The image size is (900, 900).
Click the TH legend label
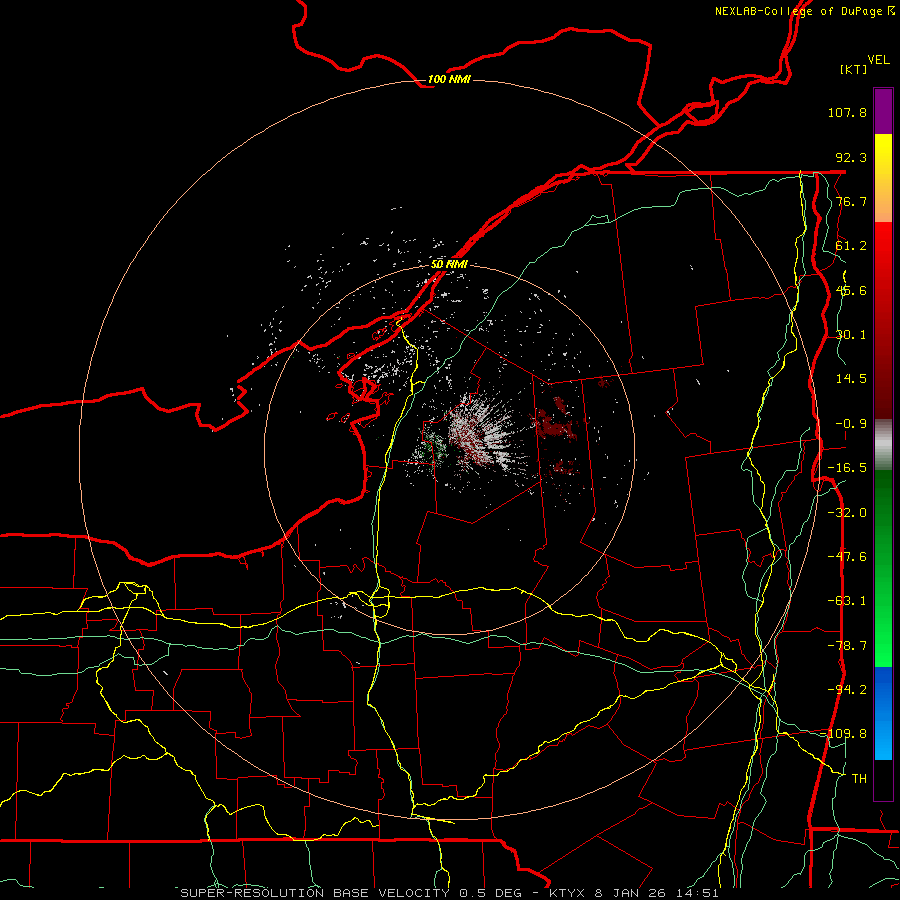[x=859, y=779]
